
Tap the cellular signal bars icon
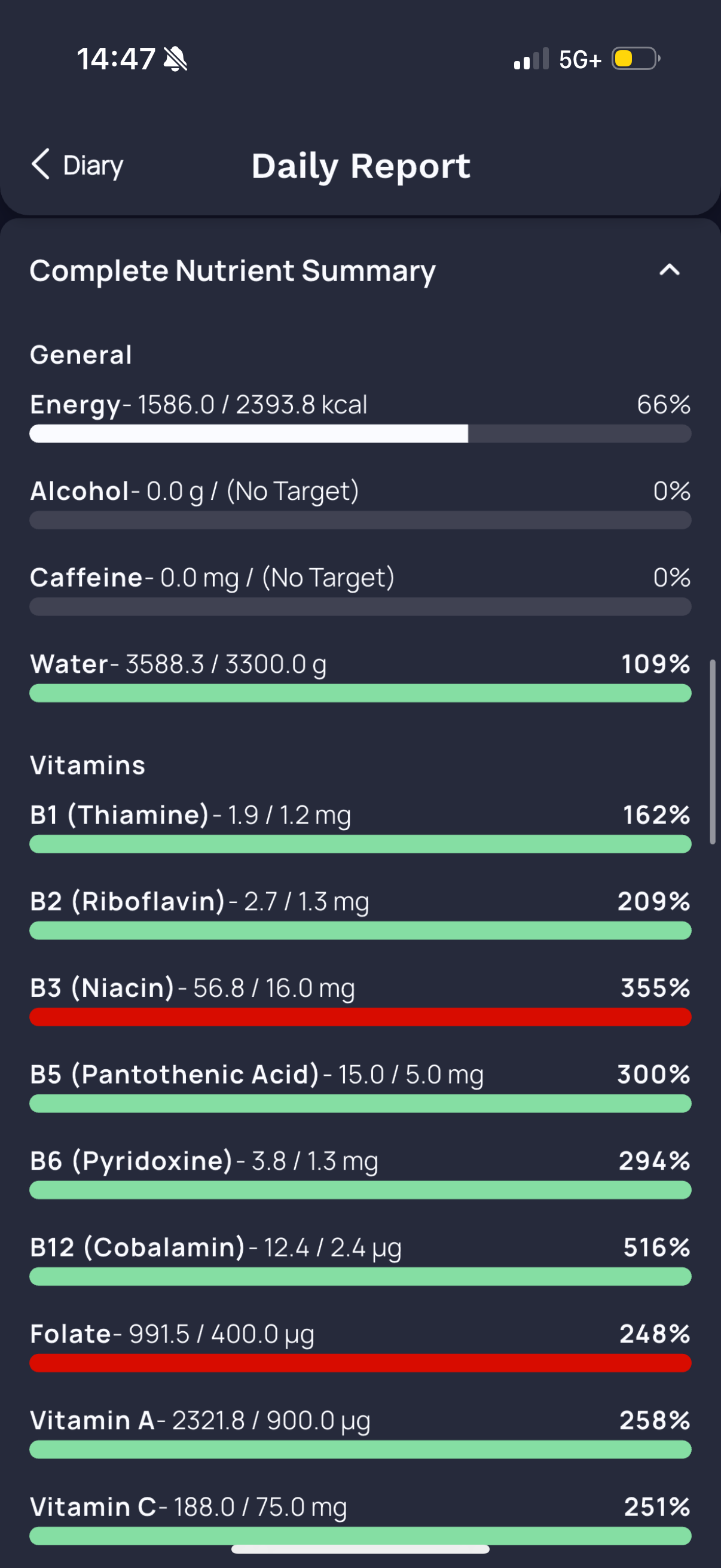(x=531, y=59)
